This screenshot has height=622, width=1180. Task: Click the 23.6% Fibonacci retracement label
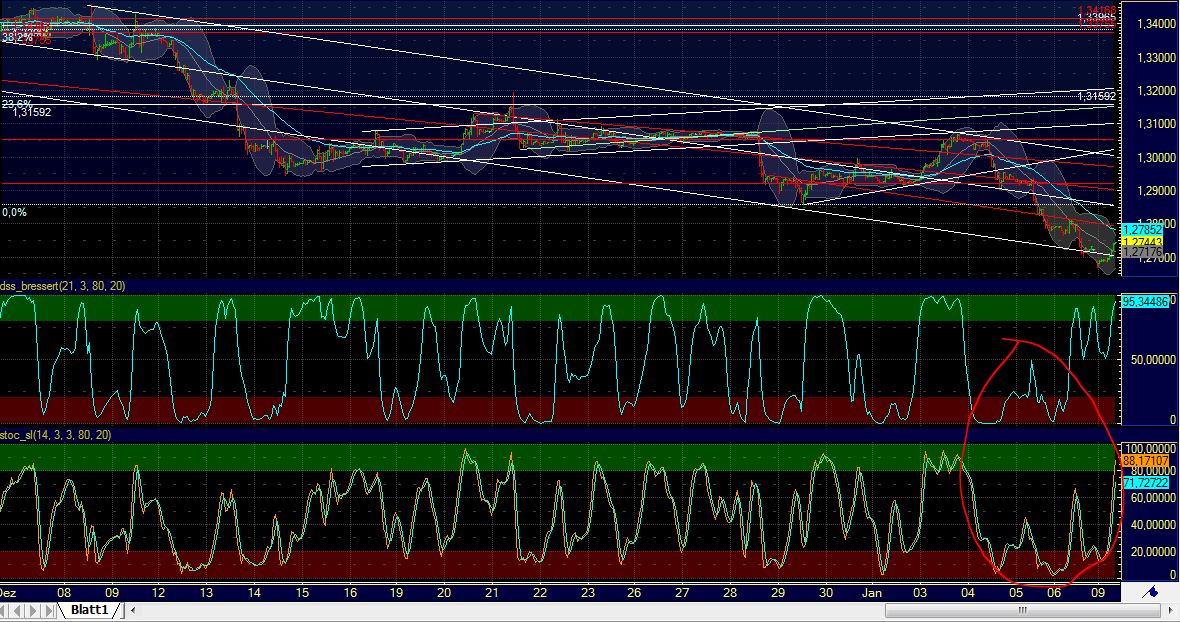pos(14,102)
